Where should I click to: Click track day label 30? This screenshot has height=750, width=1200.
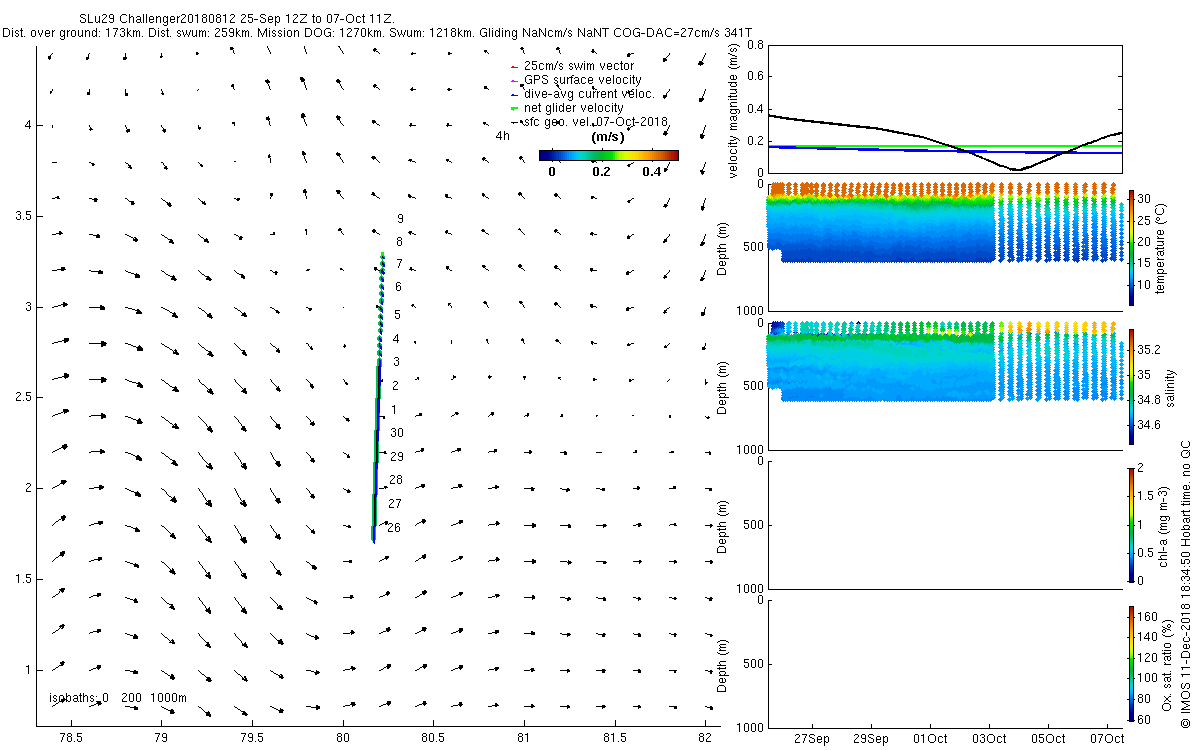pyautogui.click(x=397, y=433)
